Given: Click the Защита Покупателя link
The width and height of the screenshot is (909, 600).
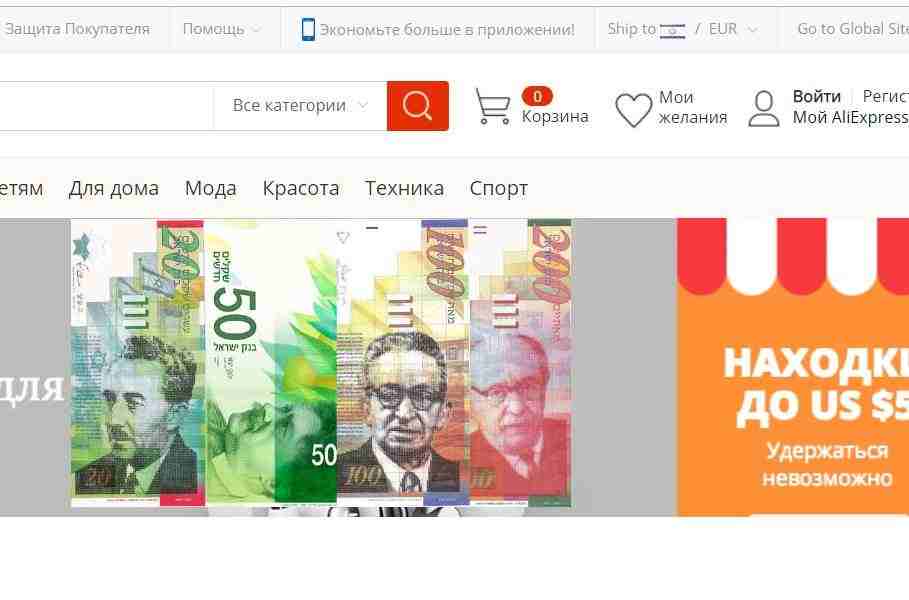Looking at the screenshot, I should [x=76, y=29].
